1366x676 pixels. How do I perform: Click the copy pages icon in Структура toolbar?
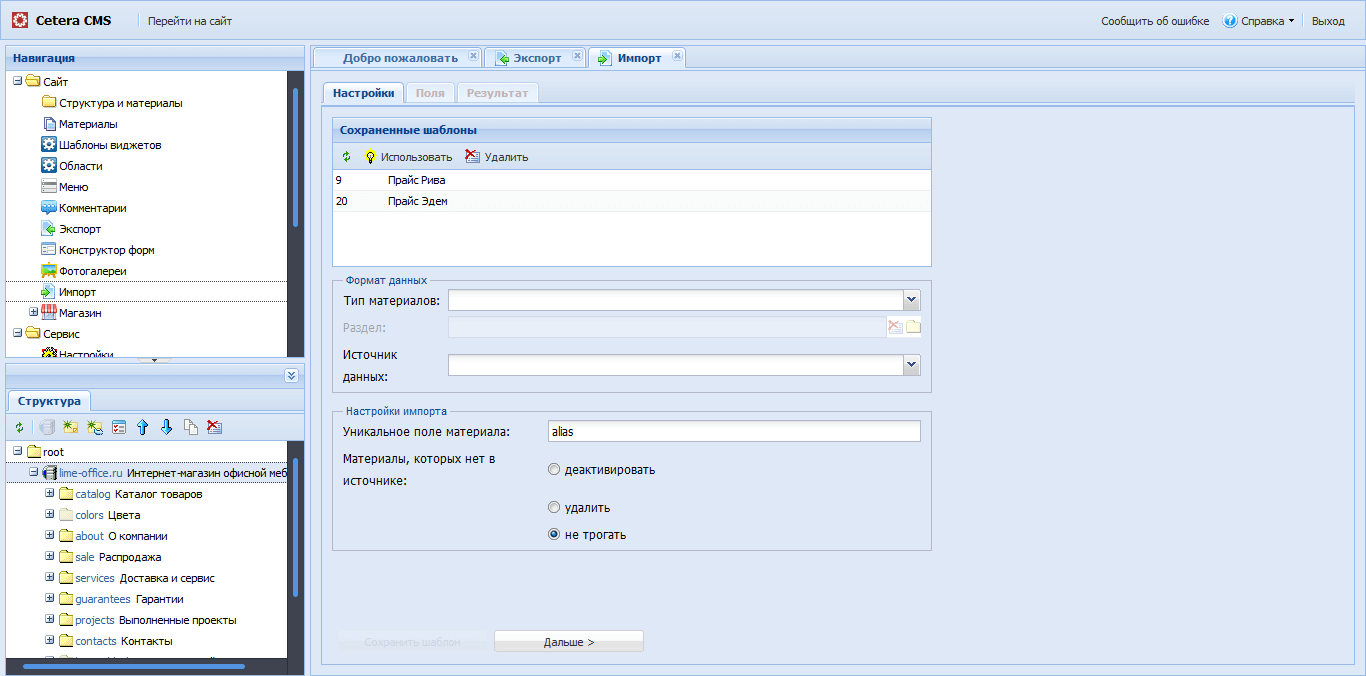click(190, 427)
